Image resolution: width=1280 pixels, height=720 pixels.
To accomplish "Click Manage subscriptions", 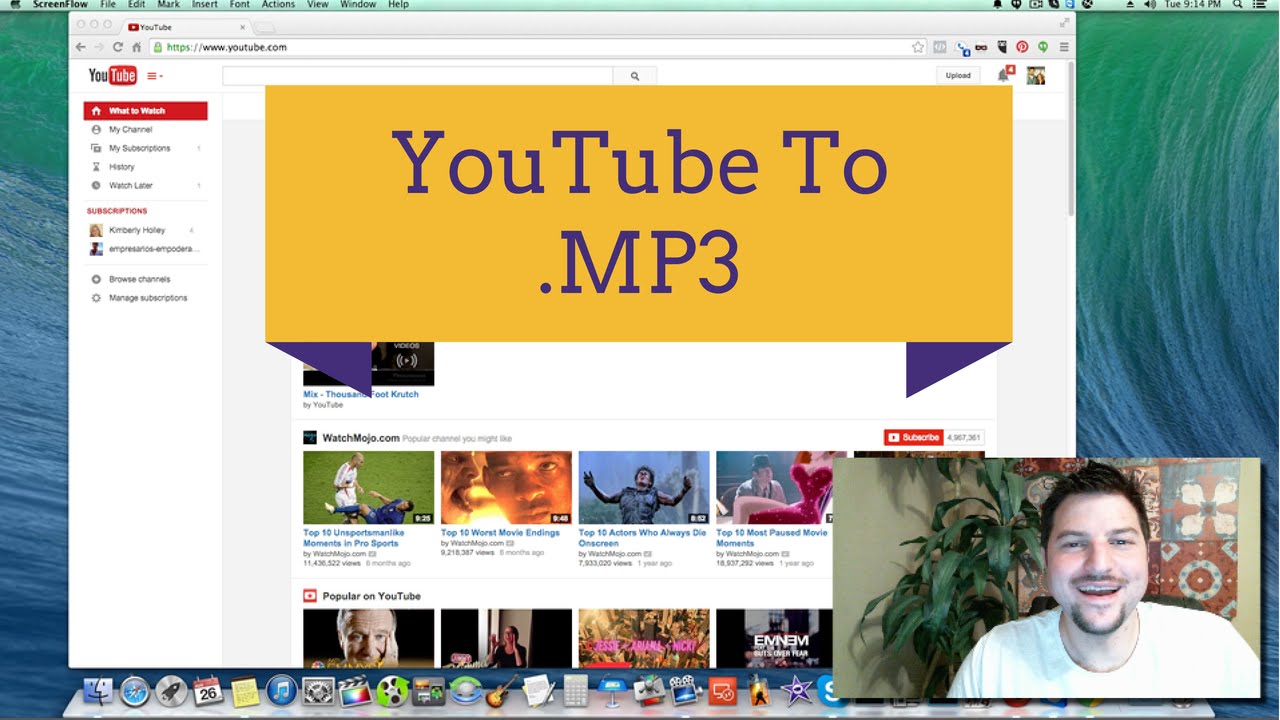I will pyautogui.click(x=147, y=298).
